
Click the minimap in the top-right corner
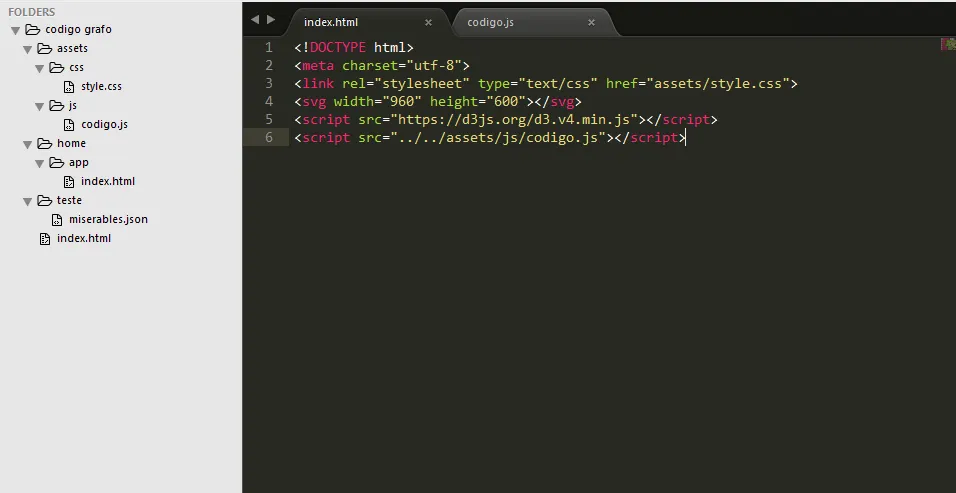click(x=948, y=44)
